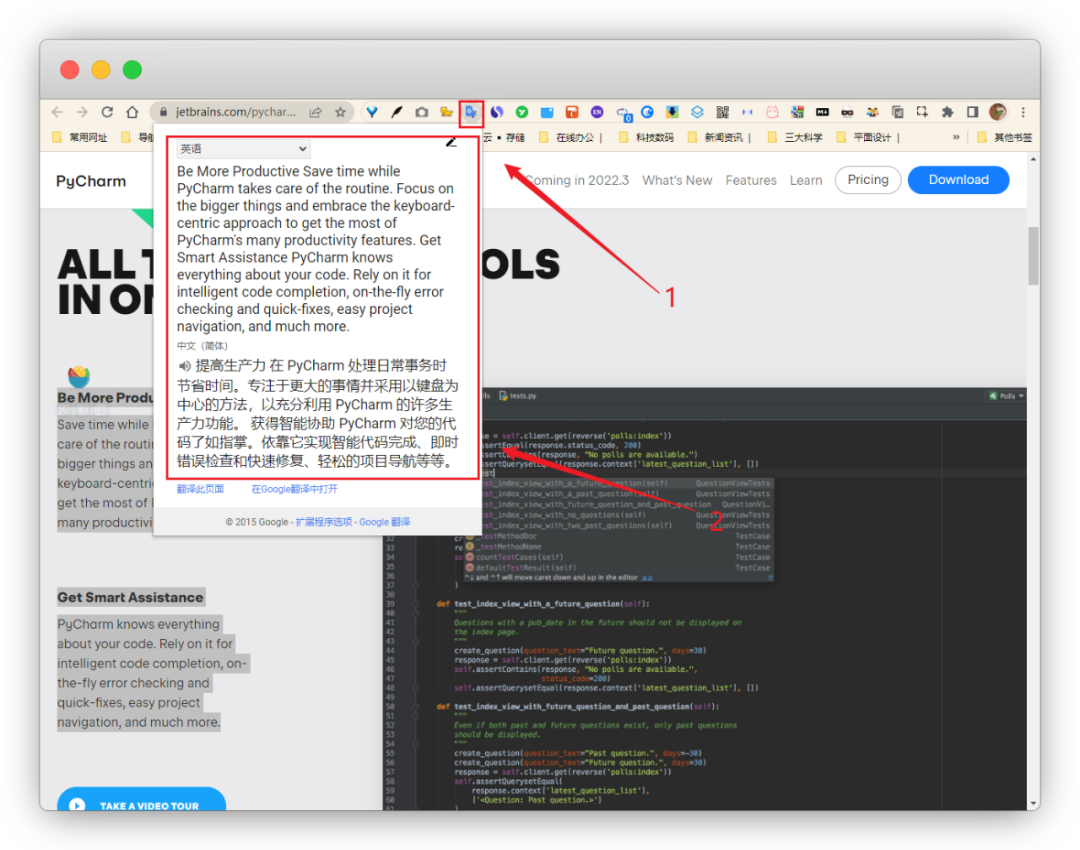Click the page vertical scrollbar thumb
This screenshot has width=1080, height=850.
(x=1032, y=255)
